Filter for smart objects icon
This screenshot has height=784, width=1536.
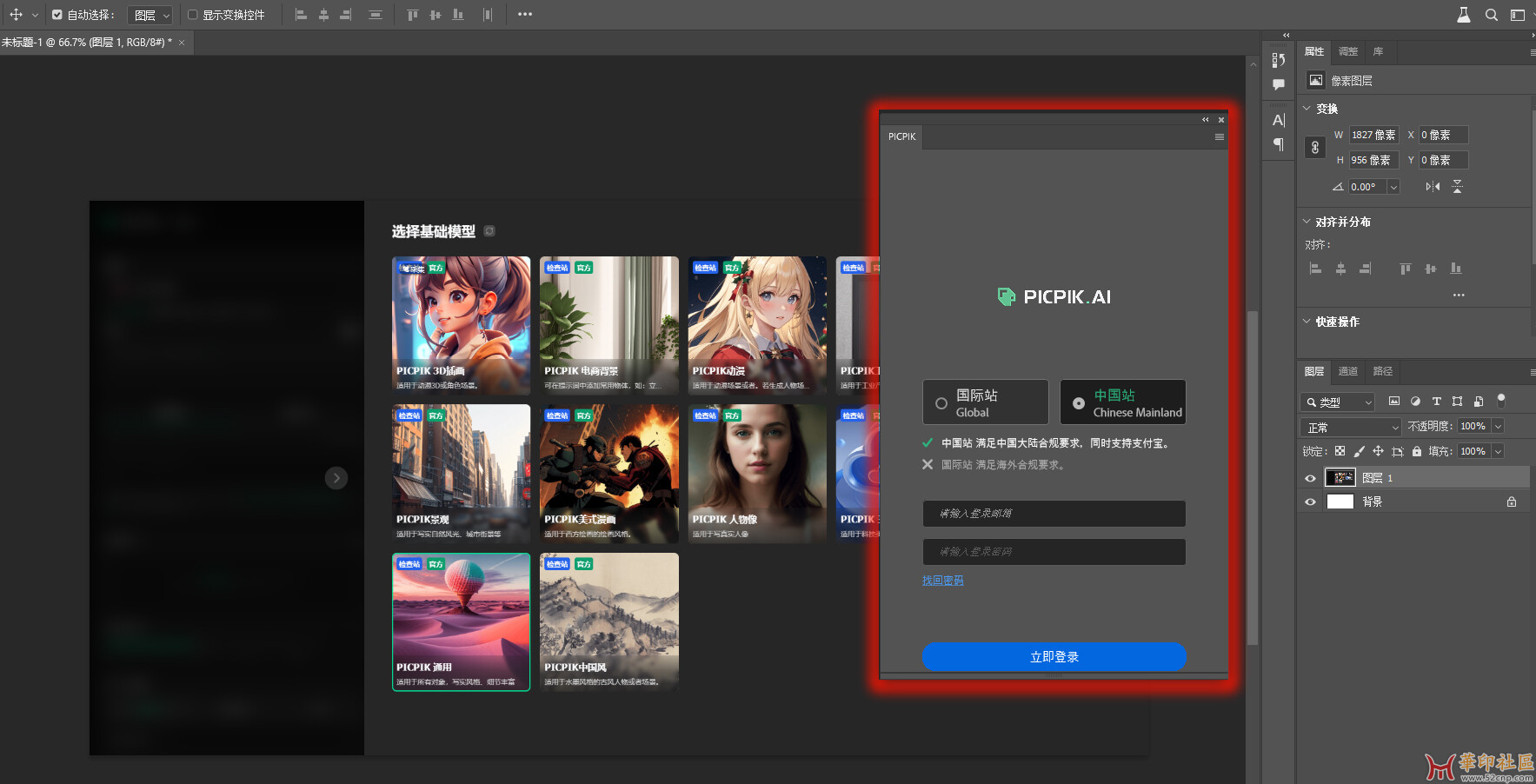click(x=1478, y=402)
